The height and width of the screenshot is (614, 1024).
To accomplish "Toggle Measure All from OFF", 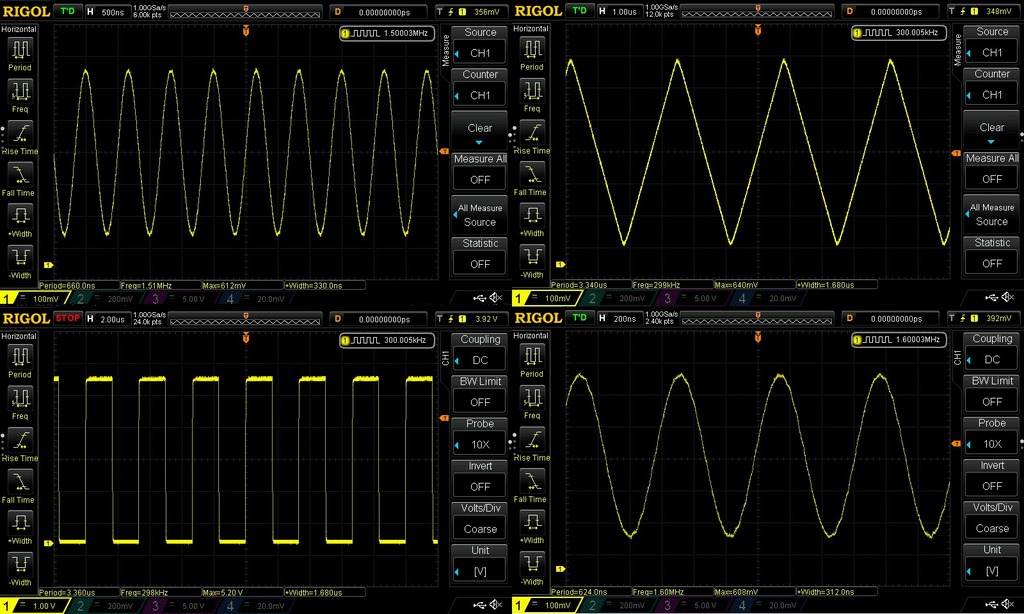I will [x=478, y=178].
